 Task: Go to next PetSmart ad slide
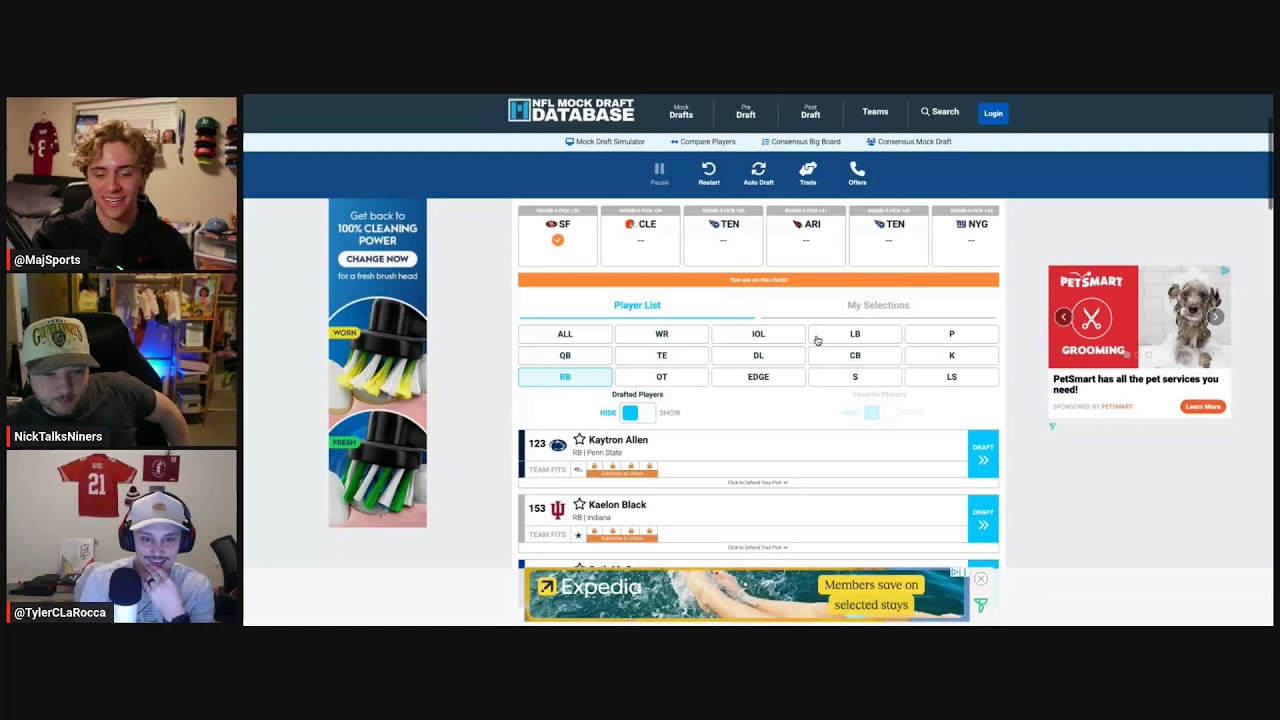click(1215, 317)
